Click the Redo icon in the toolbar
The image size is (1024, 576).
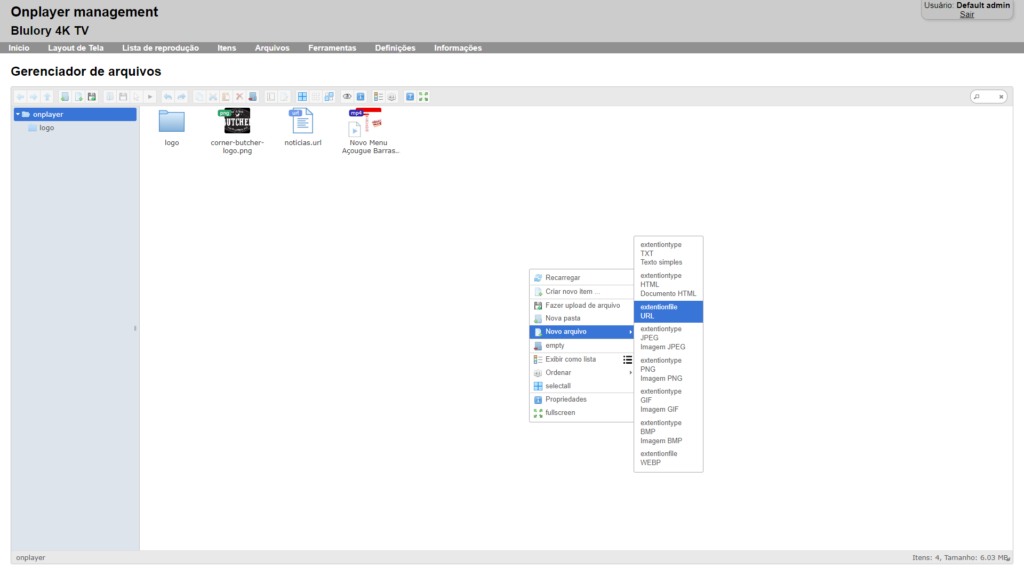pos(182,97)
